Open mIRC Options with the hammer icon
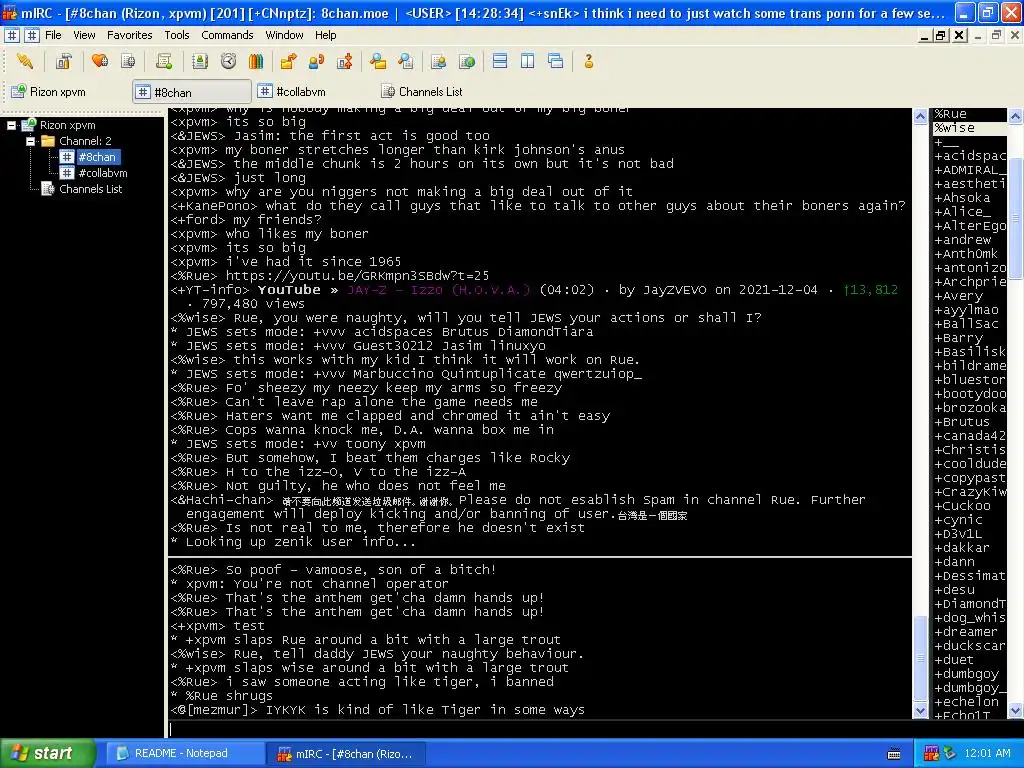The height and width of the screenshot is (768, 1024). tap(63, 61)
